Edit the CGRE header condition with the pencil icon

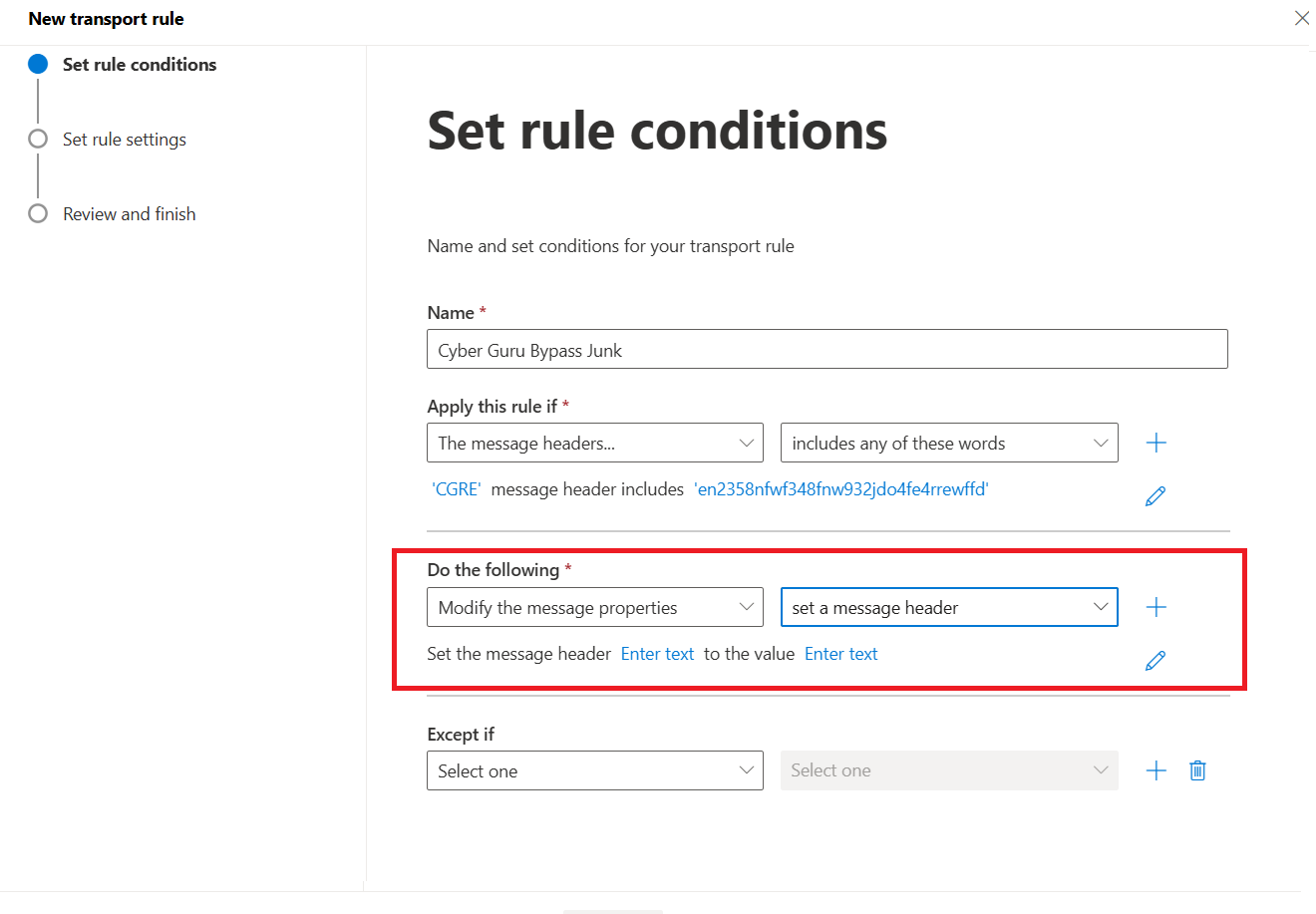pyautogui.click(x=1155, y=495)
